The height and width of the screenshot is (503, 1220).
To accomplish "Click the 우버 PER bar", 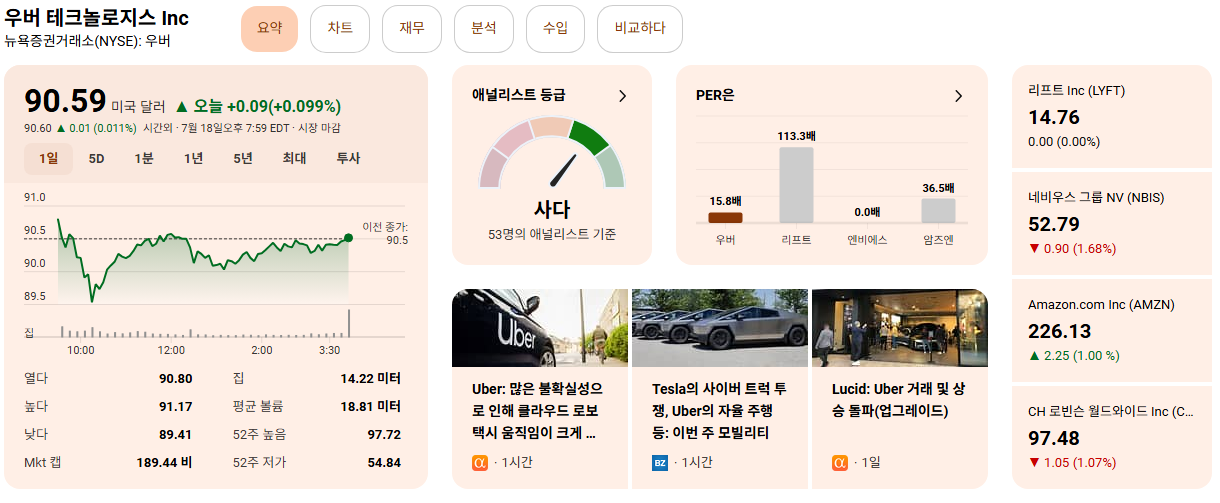I will pyautogui.click(x=725, y=217).
